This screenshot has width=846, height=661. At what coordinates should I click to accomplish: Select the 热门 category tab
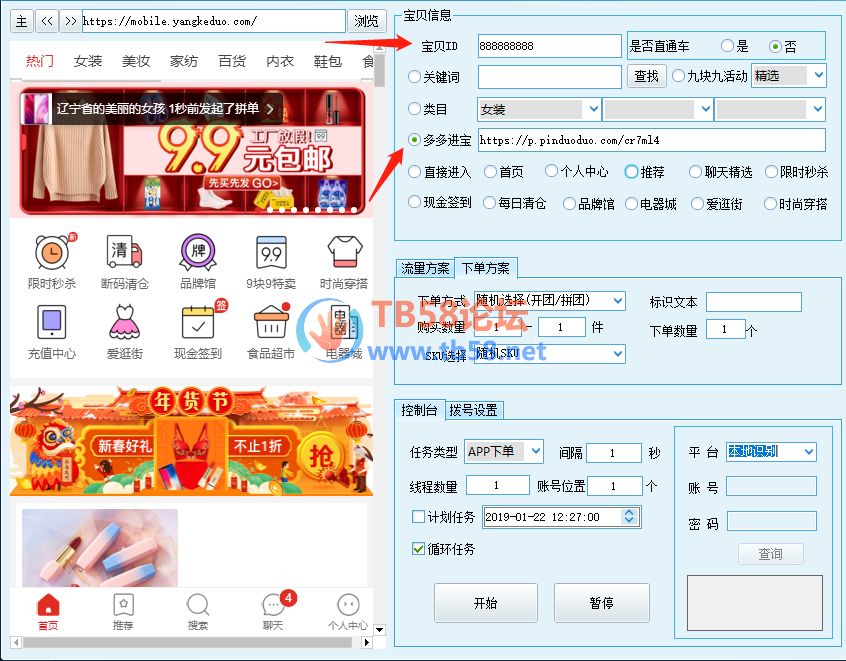coord(40,61)
